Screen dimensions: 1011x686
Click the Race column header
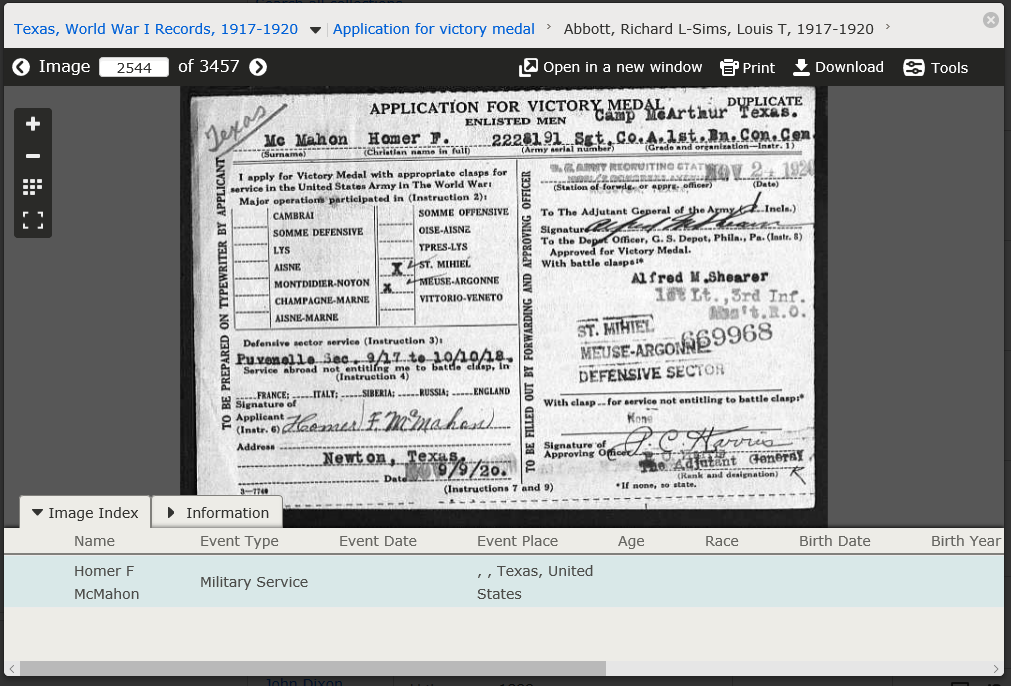721,541
